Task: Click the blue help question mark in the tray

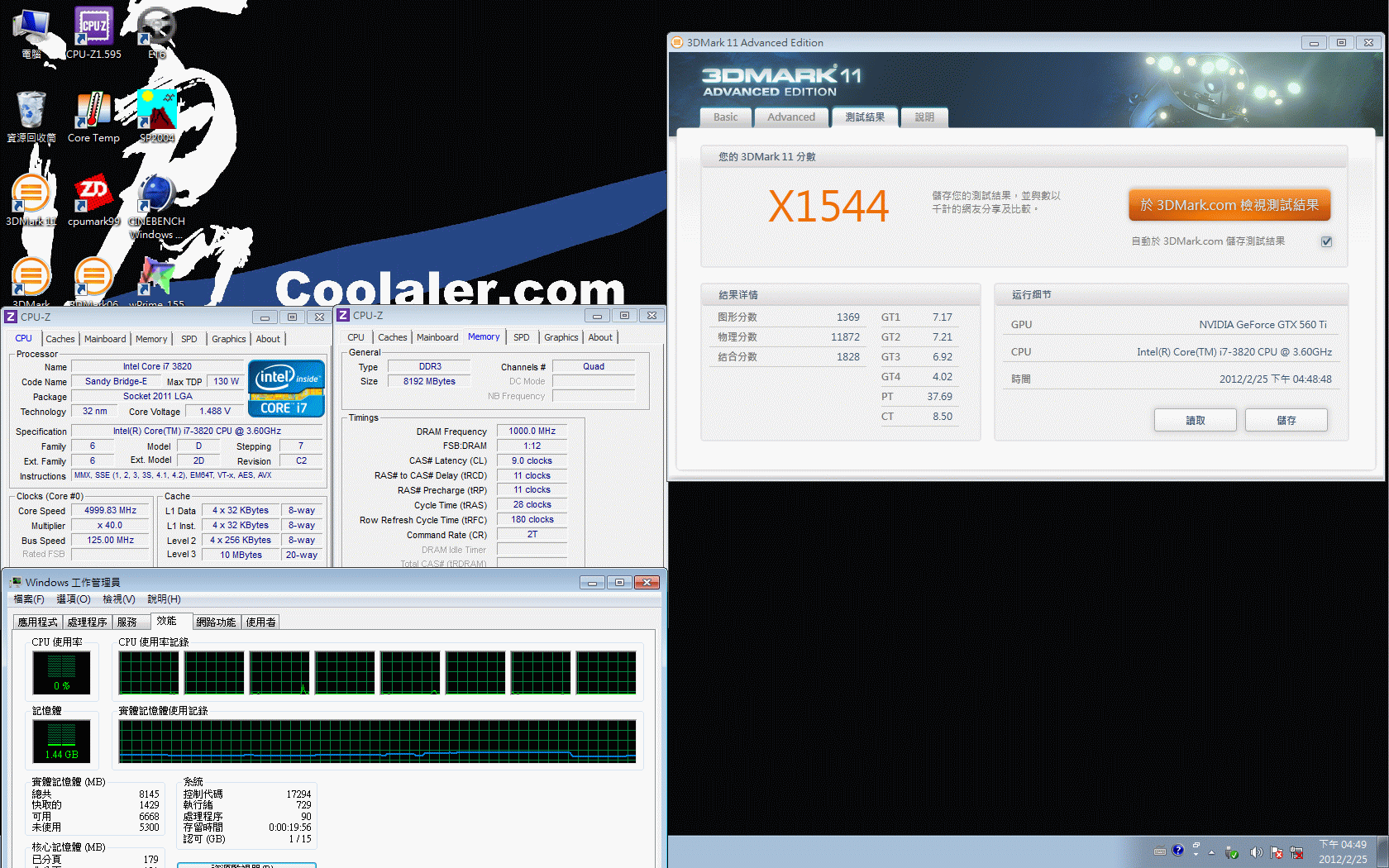Action: tap(1177, 850)
